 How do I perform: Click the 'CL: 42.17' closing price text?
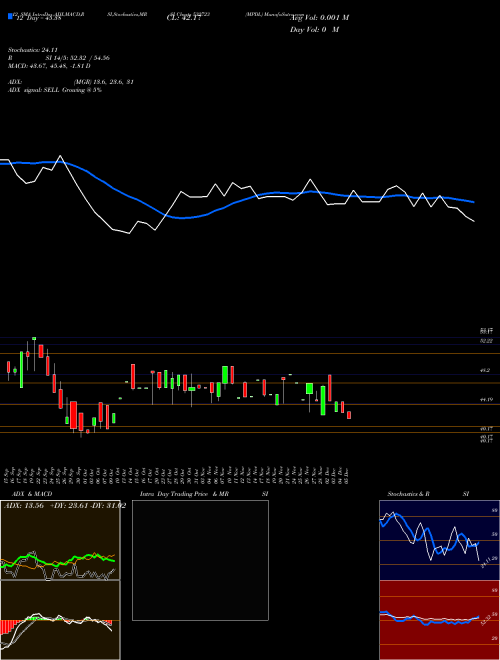tap(184, 18)
